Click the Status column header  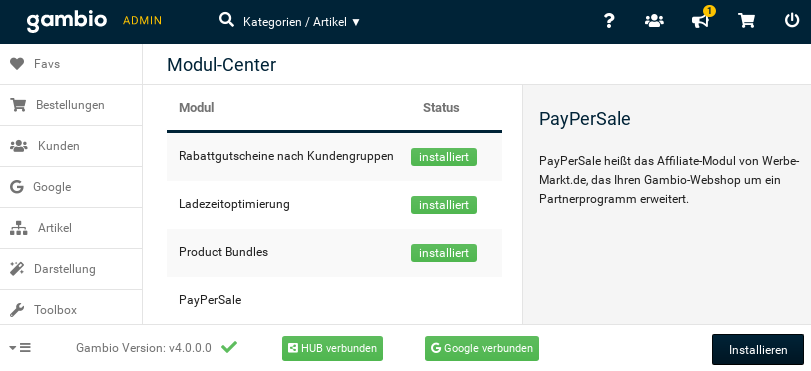(441, 108)
